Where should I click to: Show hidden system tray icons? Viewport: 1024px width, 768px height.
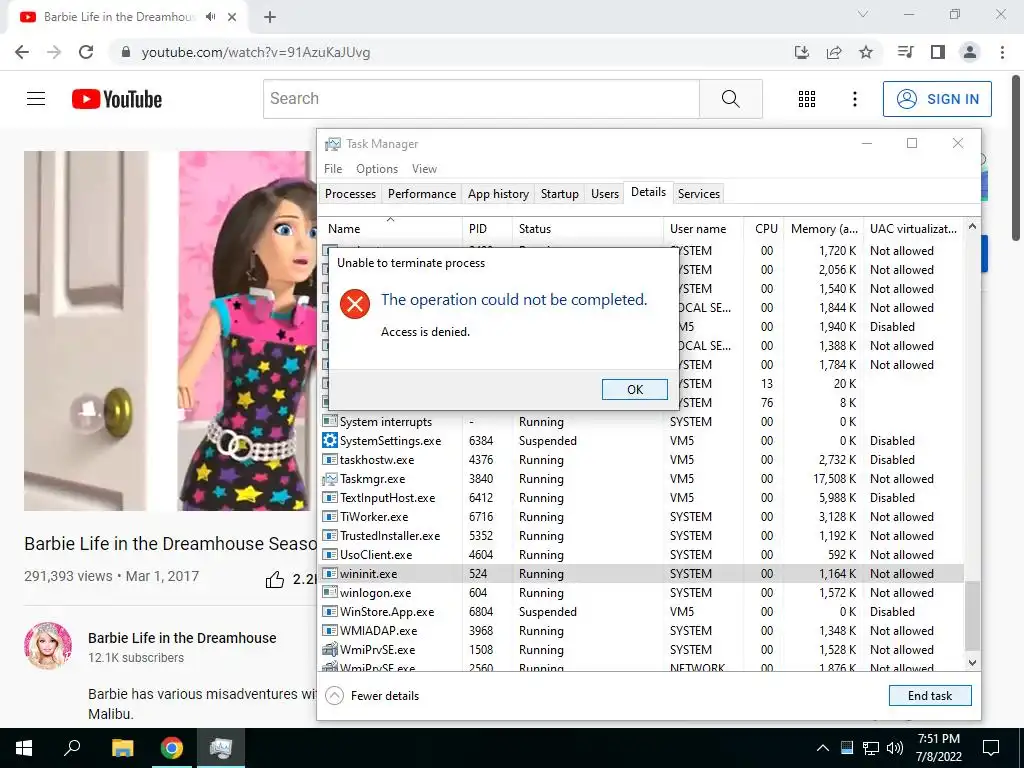point(823,748)
